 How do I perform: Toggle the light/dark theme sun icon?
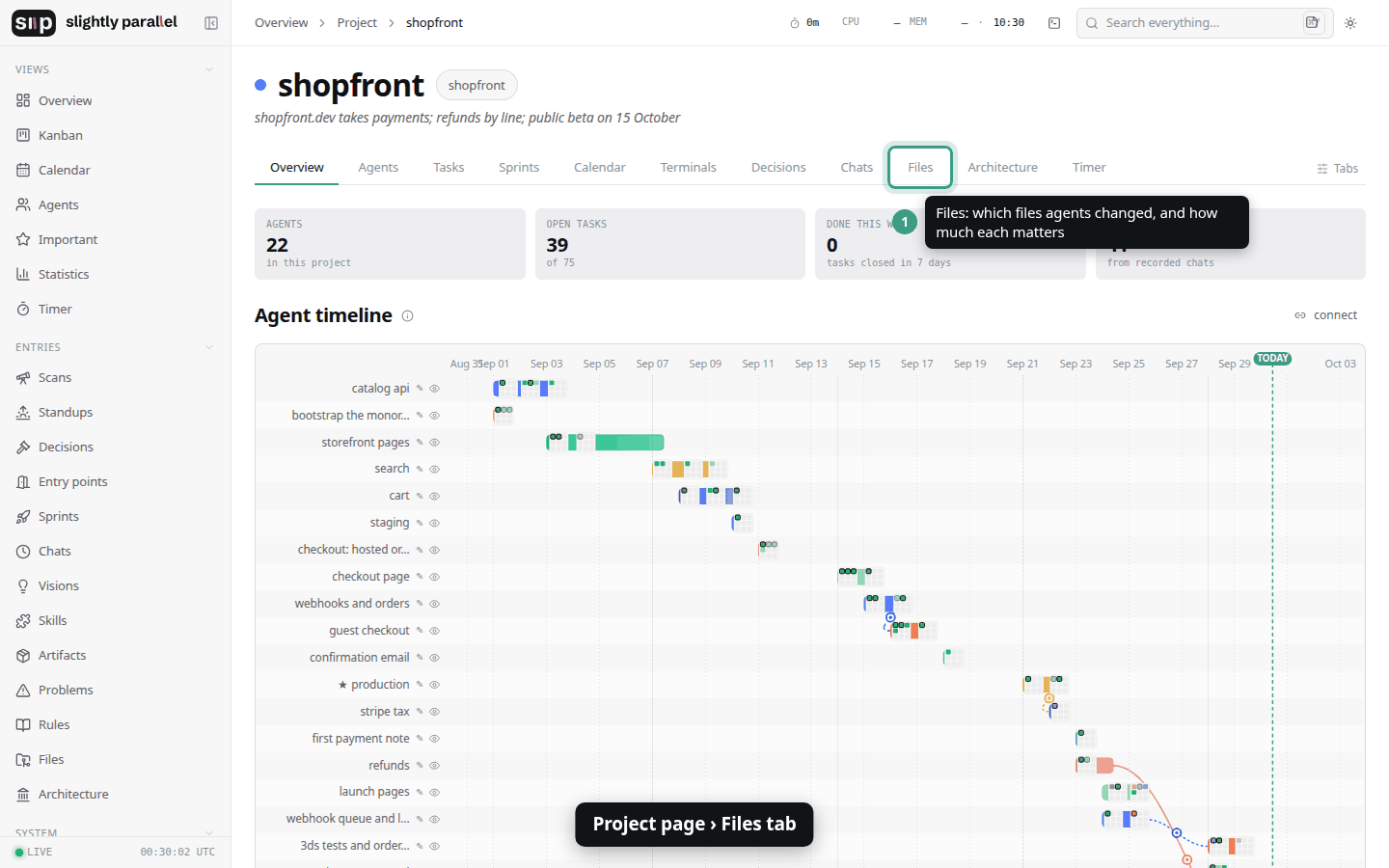1350,23
